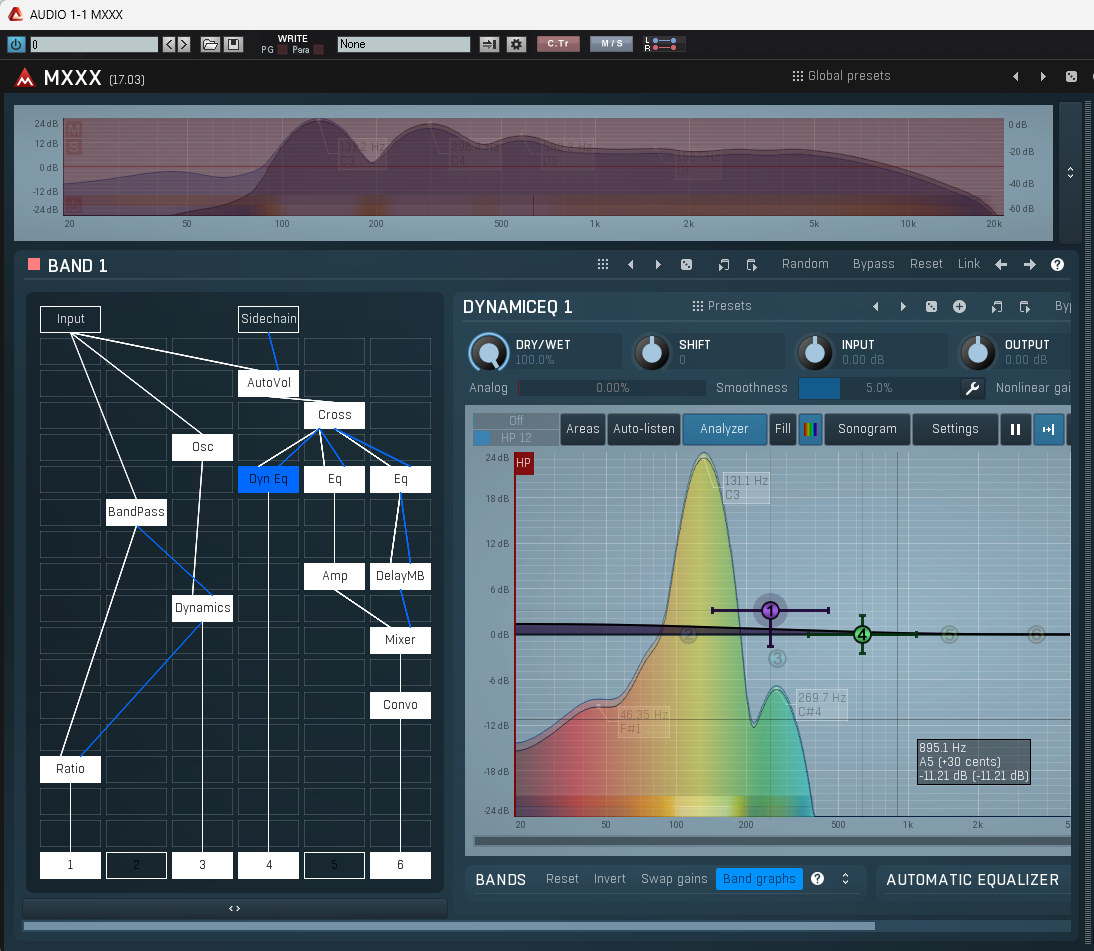
Task: Click Band 1 randomize dice icon
Action: 687,264
